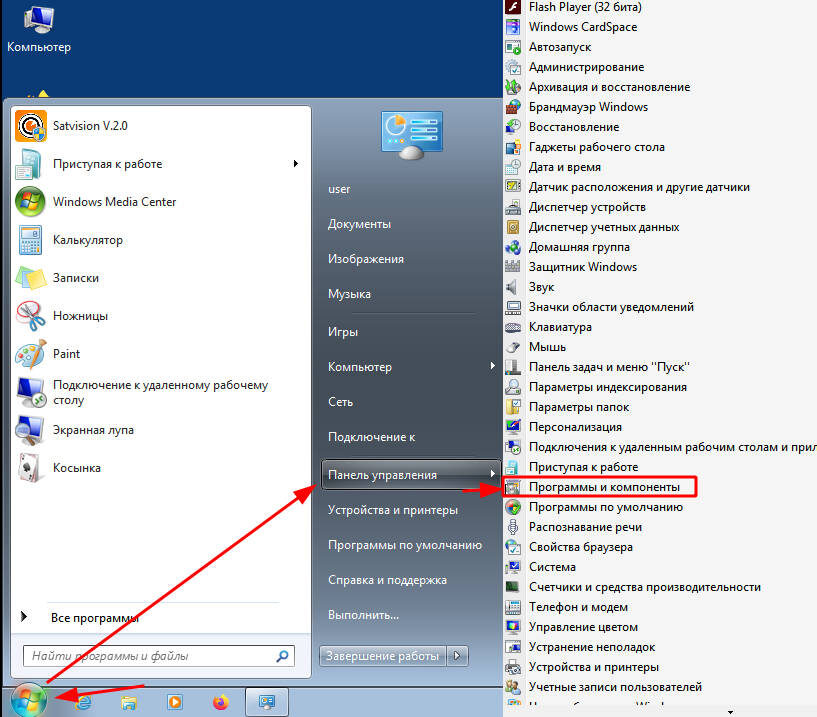Open the shutdown options arrow

[457, 656]
